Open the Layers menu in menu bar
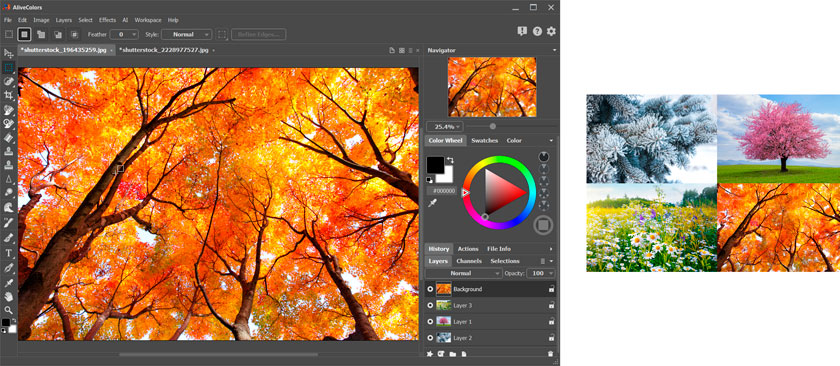 click(64, 20)
